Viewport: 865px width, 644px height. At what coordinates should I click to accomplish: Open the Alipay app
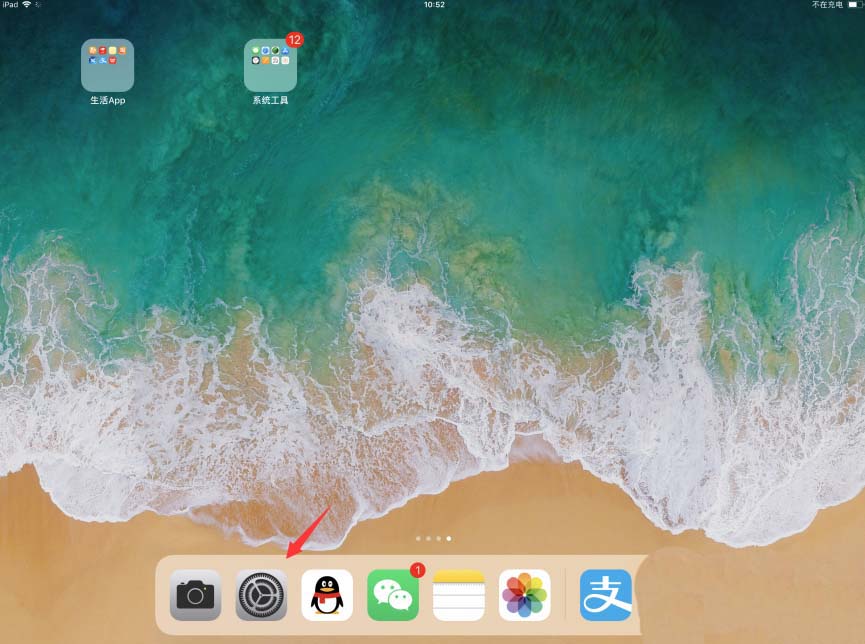[606, 595]
